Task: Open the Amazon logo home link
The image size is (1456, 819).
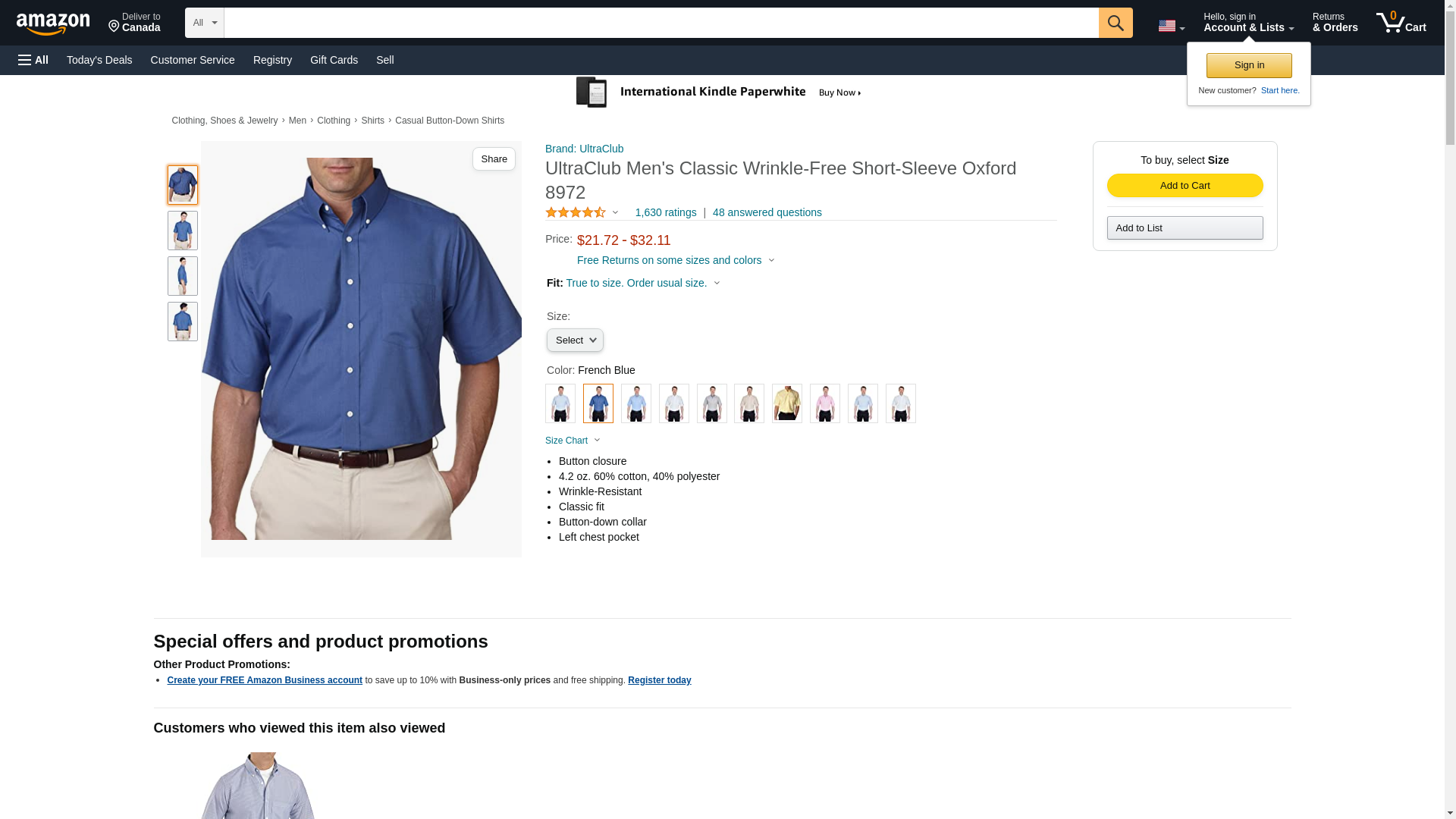Action: [53, 24]
